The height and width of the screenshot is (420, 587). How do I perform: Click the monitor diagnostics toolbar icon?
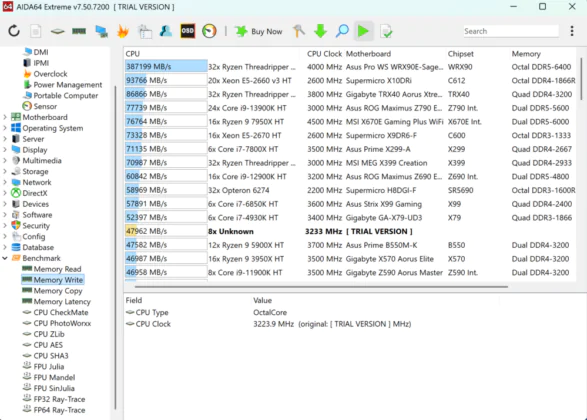tap(101, 31)
